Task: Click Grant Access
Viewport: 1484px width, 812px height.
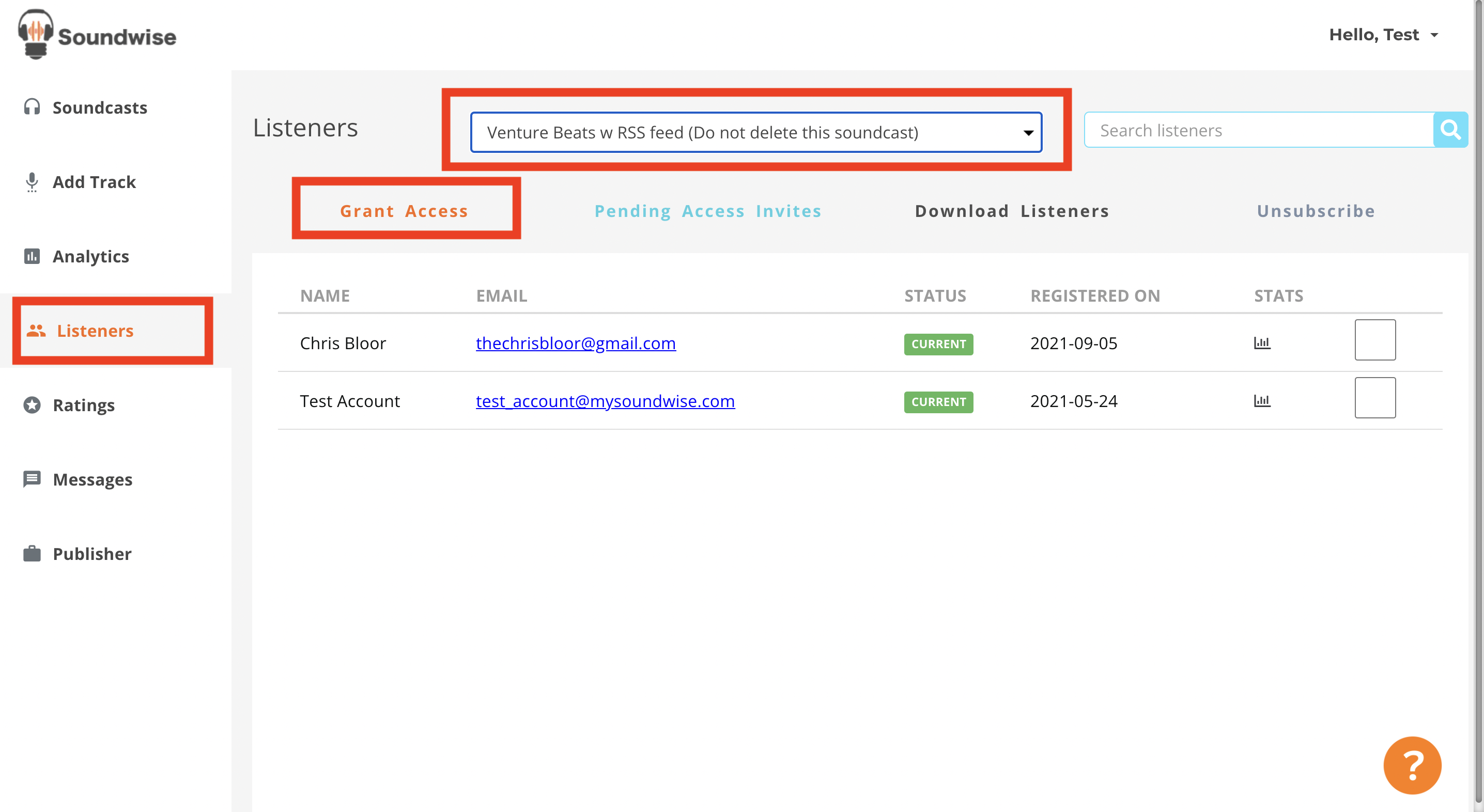Action: click(x=404, y=211)
